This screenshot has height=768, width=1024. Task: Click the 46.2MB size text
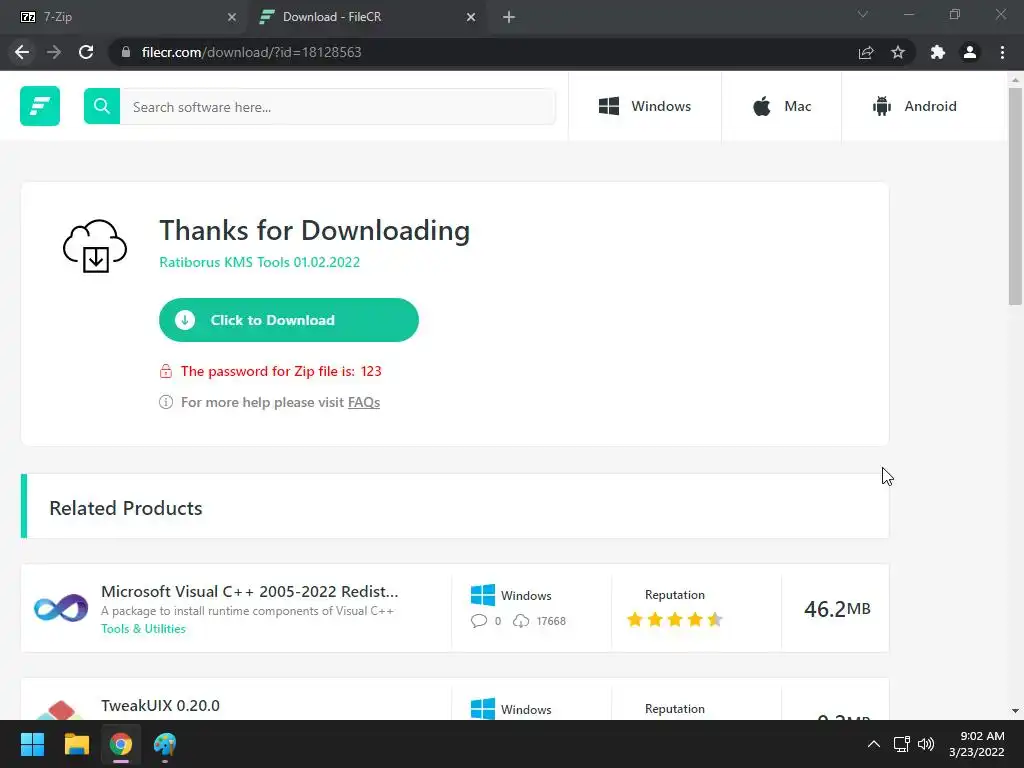click(837, 609)
